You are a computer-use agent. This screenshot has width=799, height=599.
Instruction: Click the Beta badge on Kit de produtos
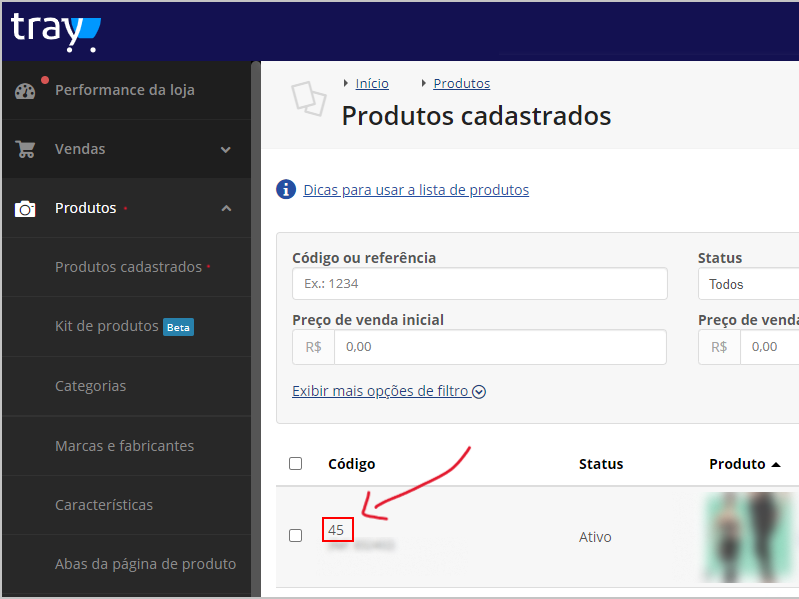pos(178,328)
